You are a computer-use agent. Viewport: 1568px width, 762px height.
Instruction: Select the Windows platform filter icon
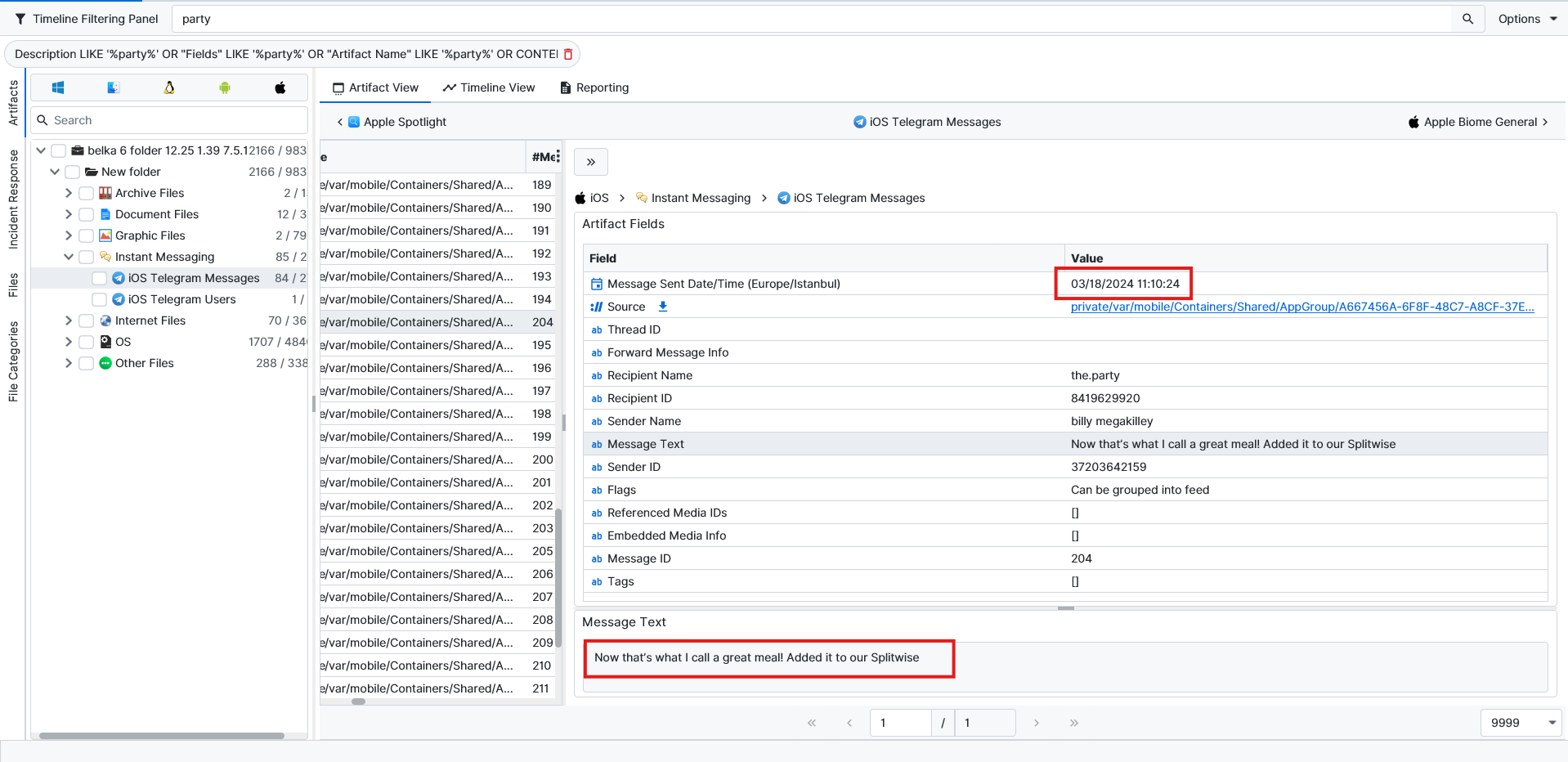58,87
